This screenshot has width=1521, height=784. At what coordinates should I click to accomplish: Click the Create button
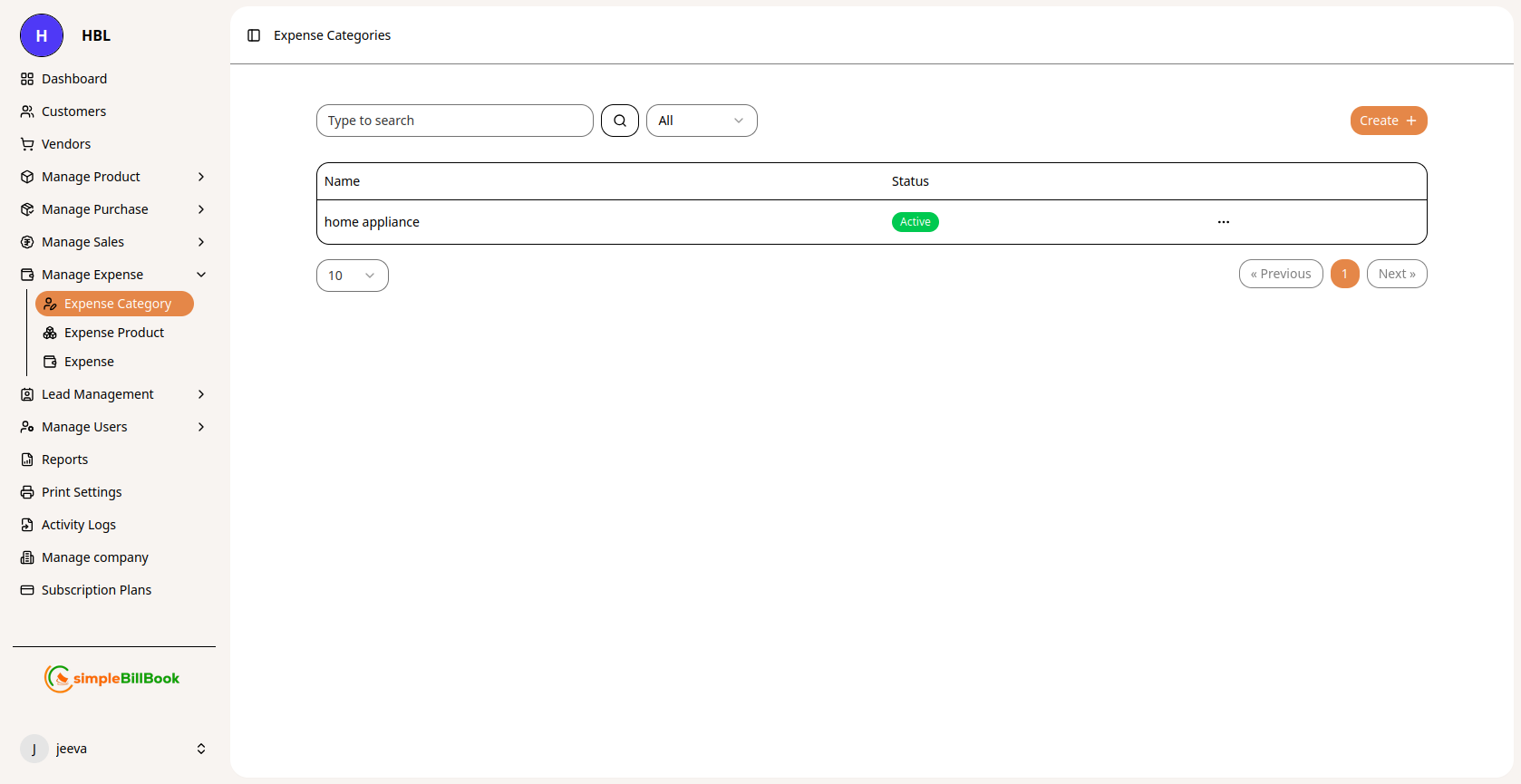click(1388, 121)
